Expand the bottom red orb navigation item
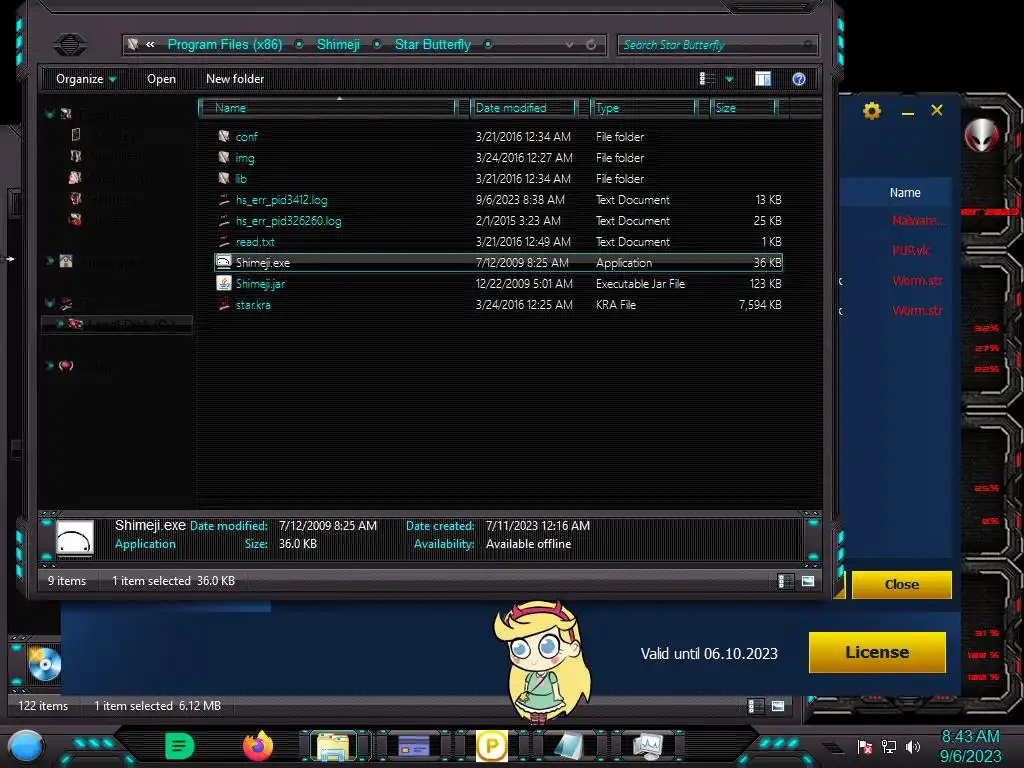This screenshot has width=1024, height=768. tap(50, 366)
